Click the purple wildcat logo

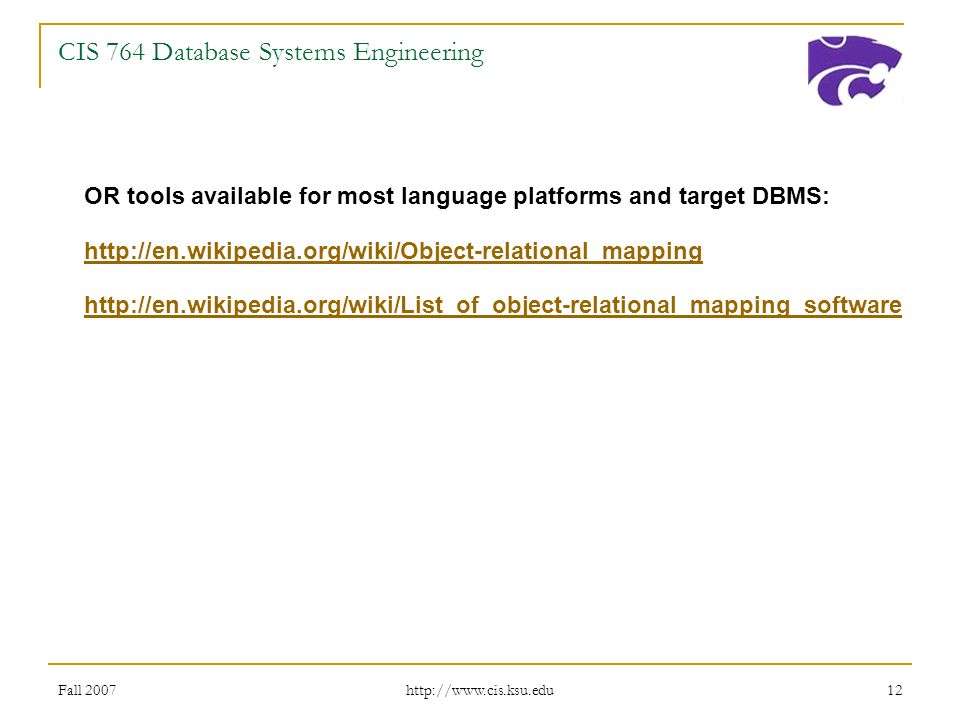pos(854,70)
